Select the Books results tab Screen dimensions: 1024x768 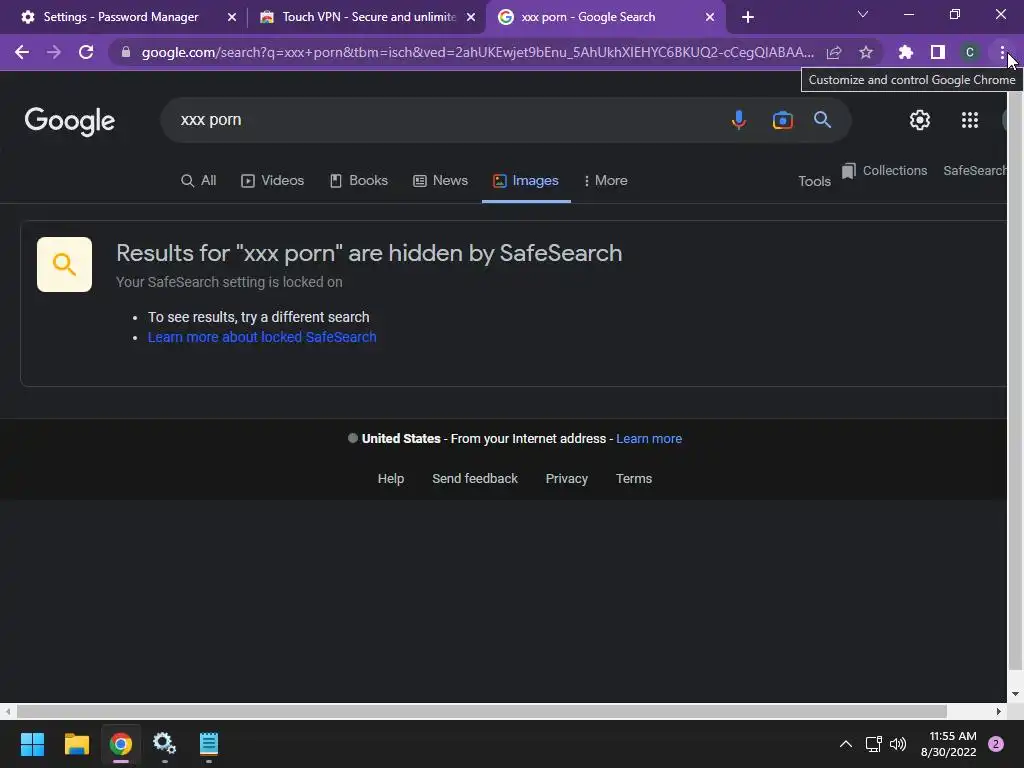coord(359,181)
